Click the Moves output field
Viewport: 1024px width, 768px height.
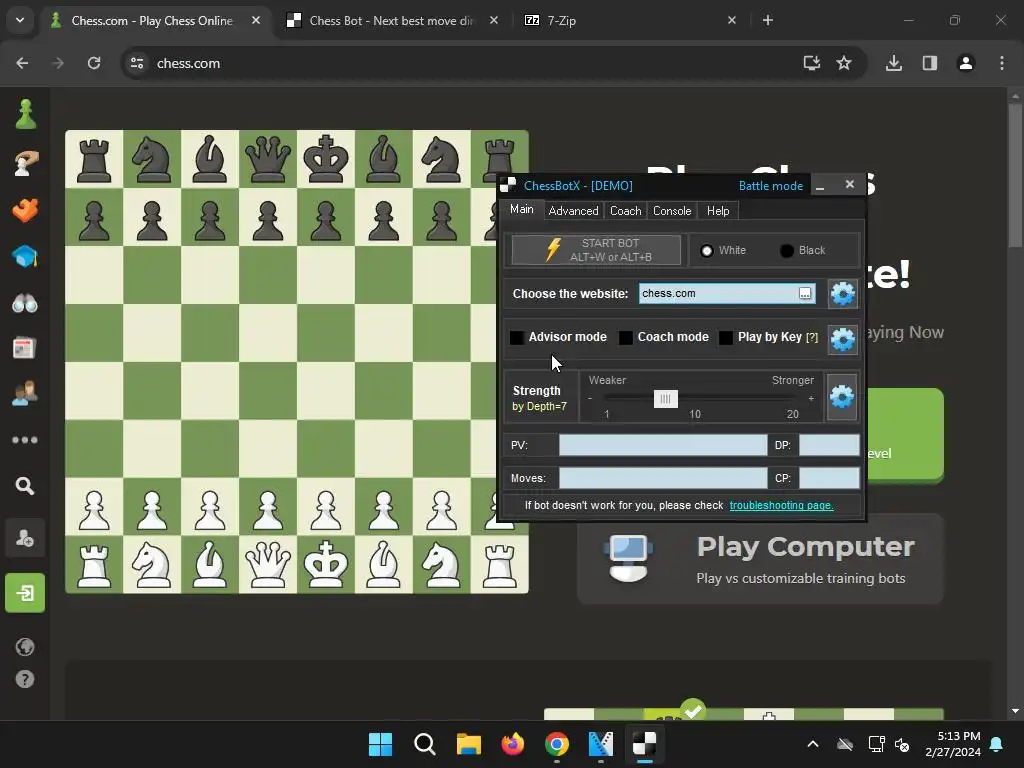(x=663, y=478)
